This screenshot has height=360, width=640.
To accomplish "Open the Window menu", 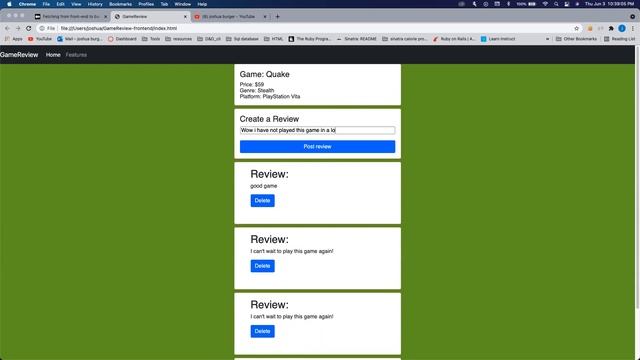I will [x=182, y=4].
